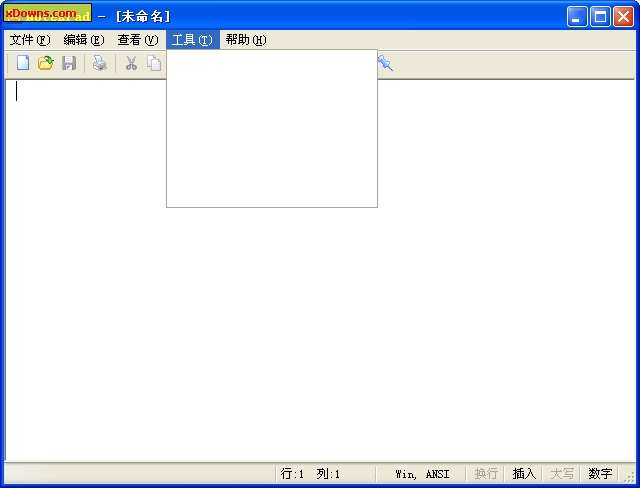Viewport: 640px width, 488px height.
Task: Open the 文件(F) menu
Action: (30, 40)
